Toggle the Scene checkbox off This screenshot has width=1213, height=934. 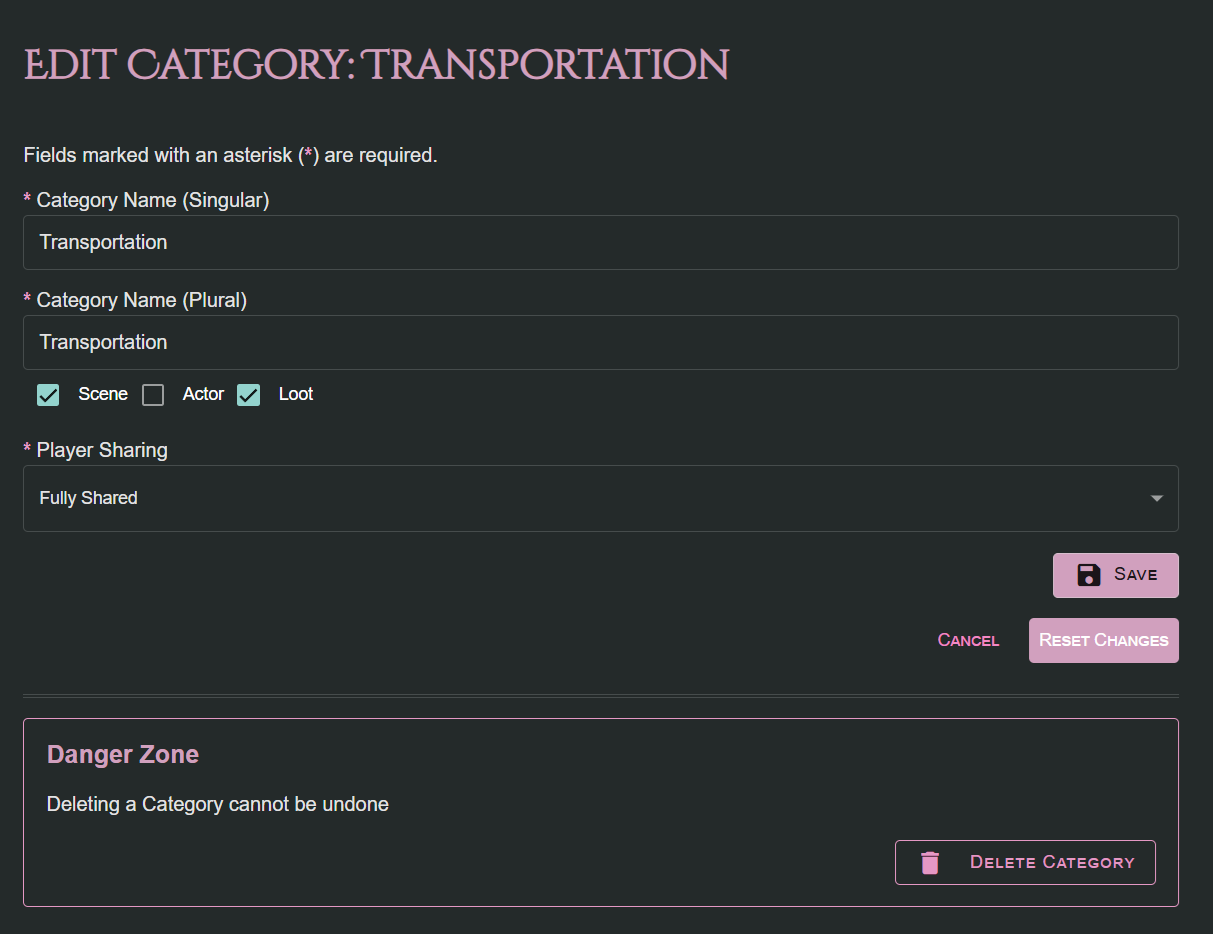tap(48, 395)
